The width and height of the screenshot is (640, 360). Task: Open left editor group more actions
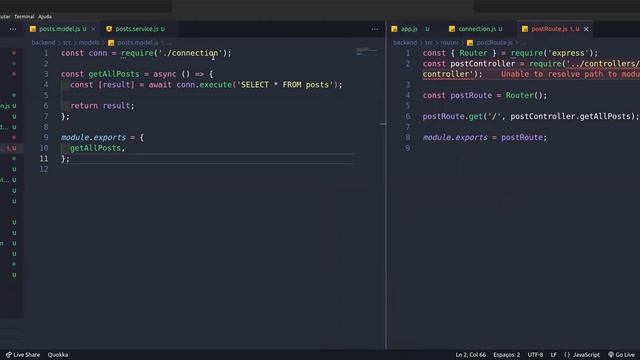click(375, 29)
